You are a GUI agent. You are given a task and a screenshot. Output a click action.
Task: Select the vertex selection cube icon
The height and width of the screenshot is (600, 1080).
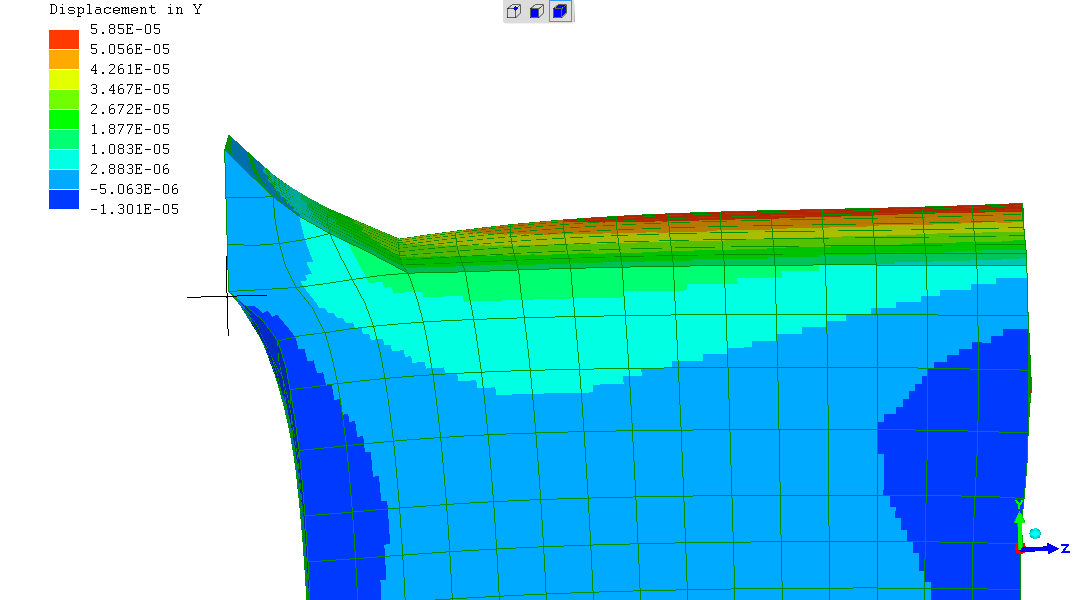(x=513, y=12)
